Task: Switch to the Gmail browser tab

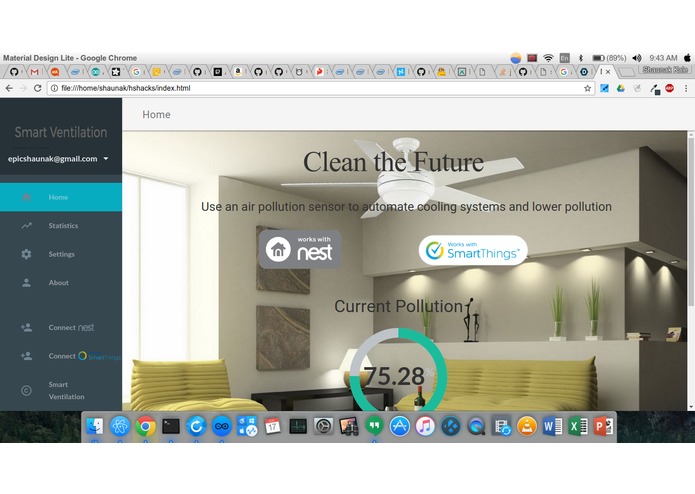Action: (x=35, y=71)
